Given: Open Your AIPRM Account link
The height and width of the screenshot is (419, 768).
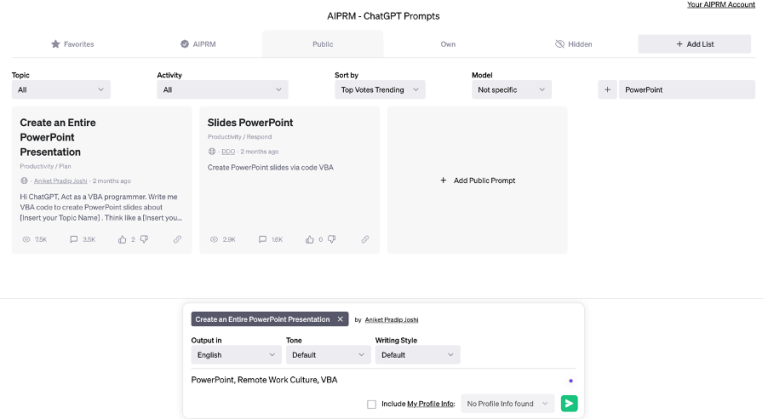Looking at the screenshot, I should [x=720, y=5].
